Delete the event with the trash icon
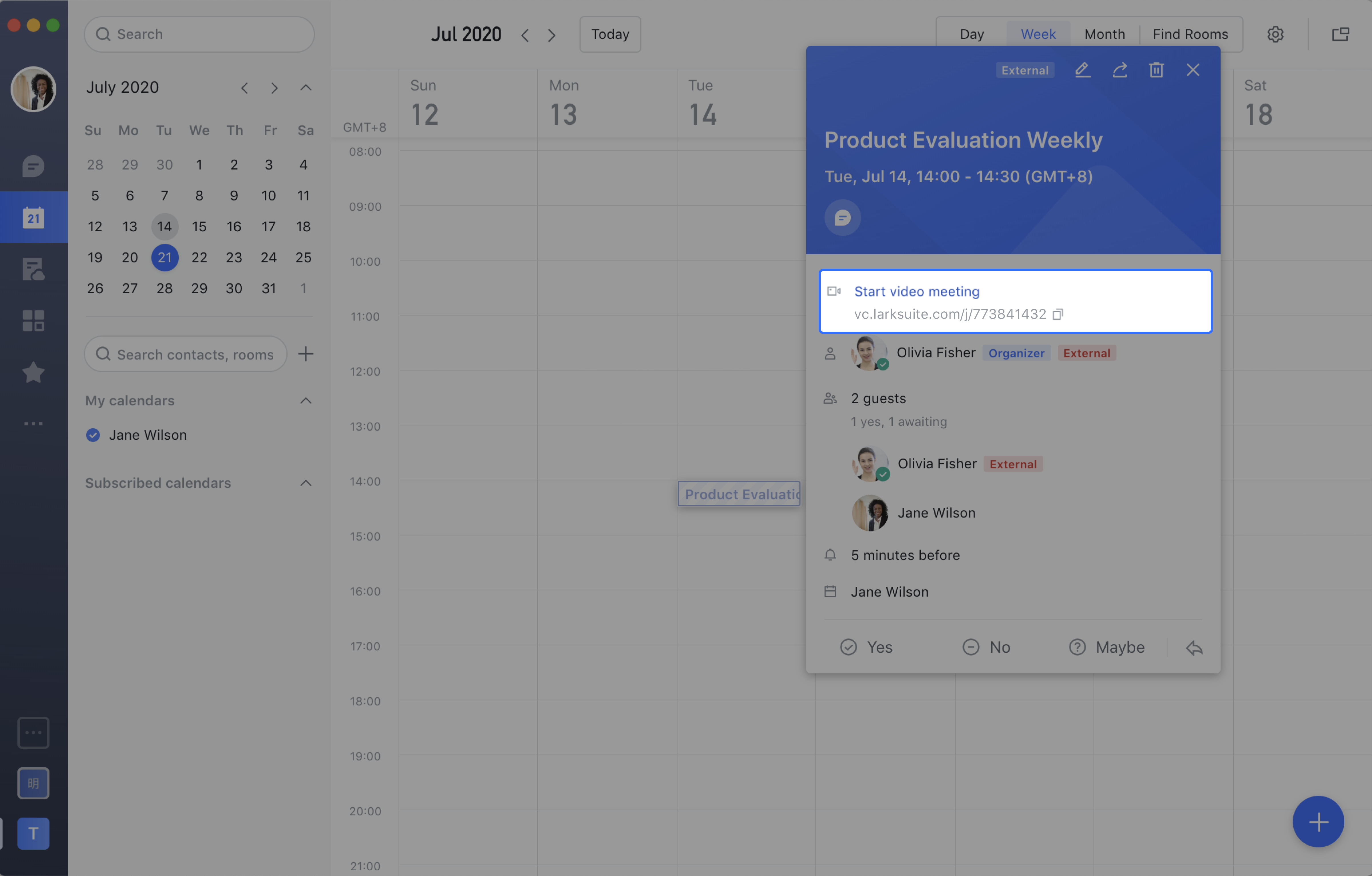This screenshot has width=1372, height=876. pyautogui.click(x=1156, y=69)
